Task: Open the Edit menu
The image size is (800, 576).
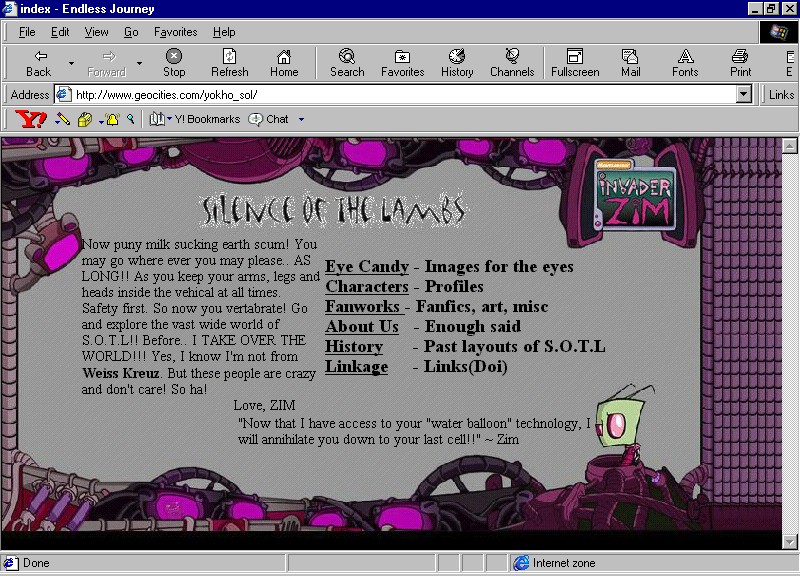Action: 60,32
